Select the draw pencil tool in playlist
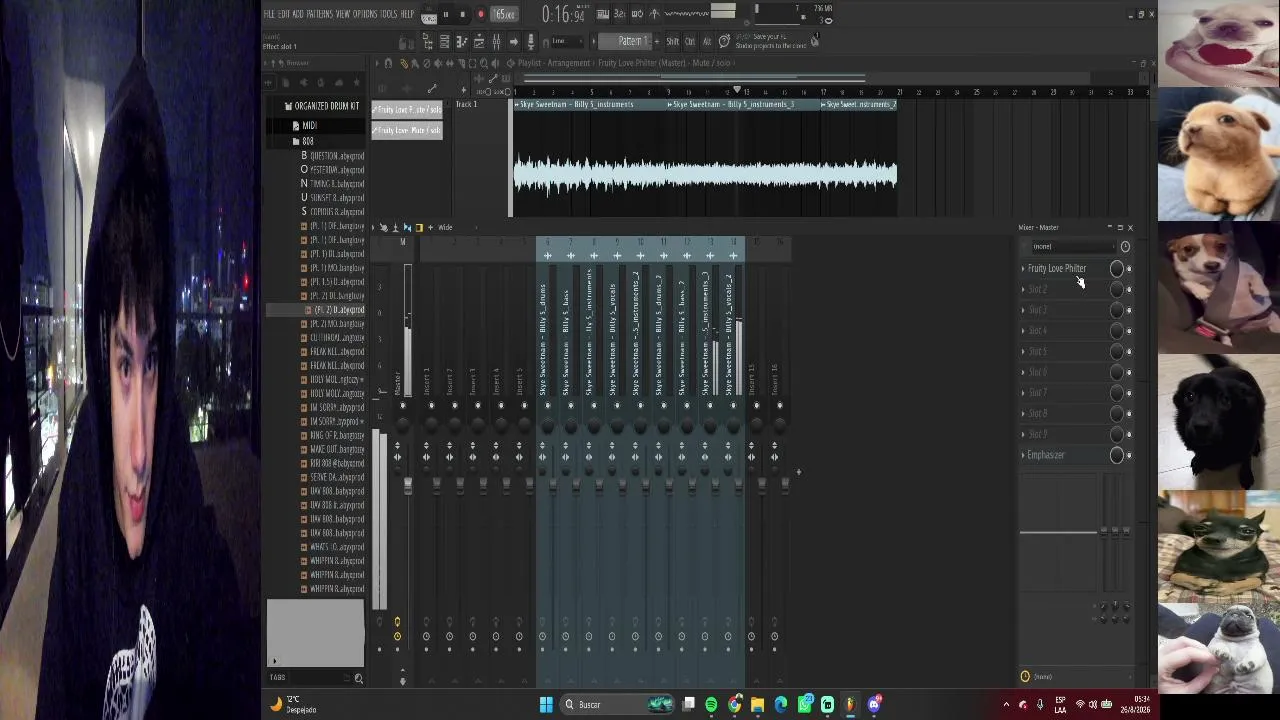Screen dimensions: 1280x720 tap(403, 63)
